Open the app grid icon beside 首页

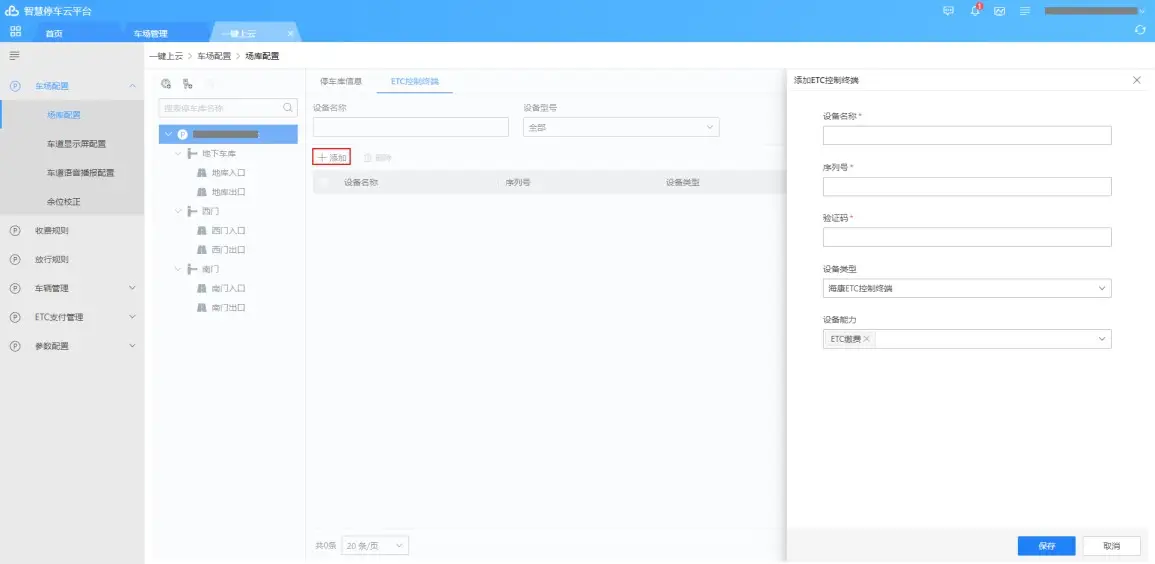(15, 32)
